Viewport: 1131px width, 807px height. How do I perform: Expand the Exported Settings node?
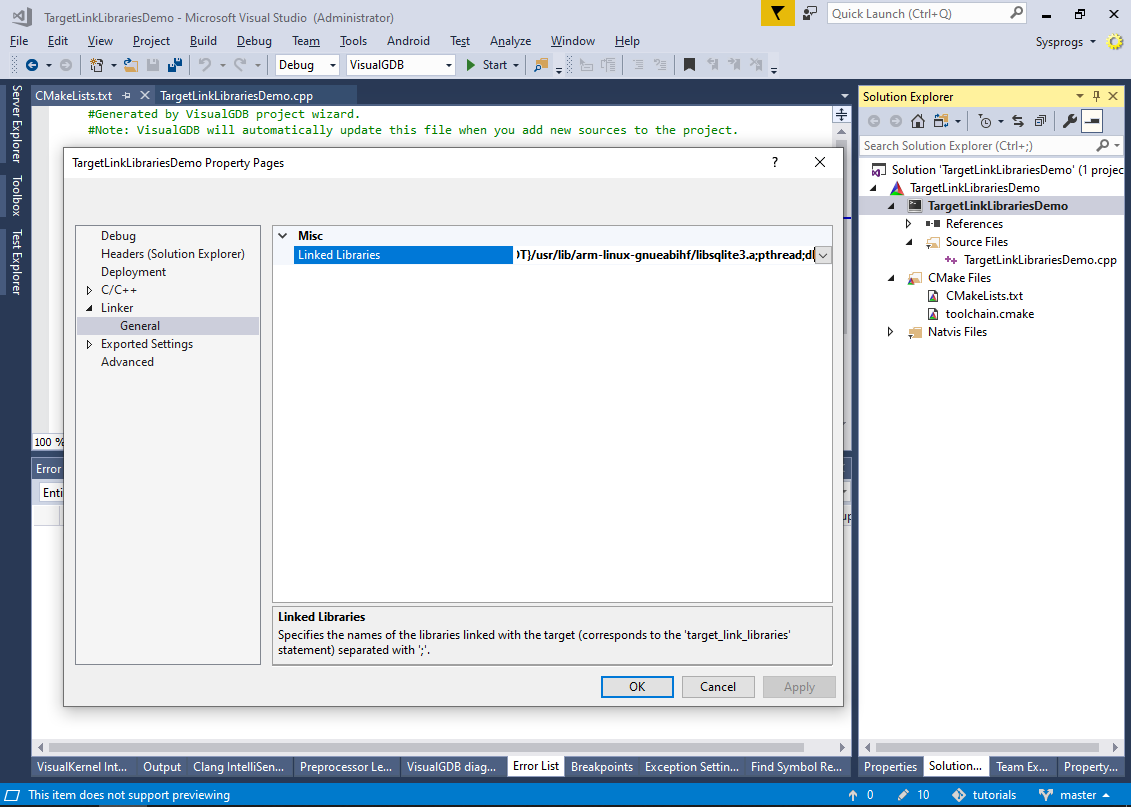[x=89, y=344]
